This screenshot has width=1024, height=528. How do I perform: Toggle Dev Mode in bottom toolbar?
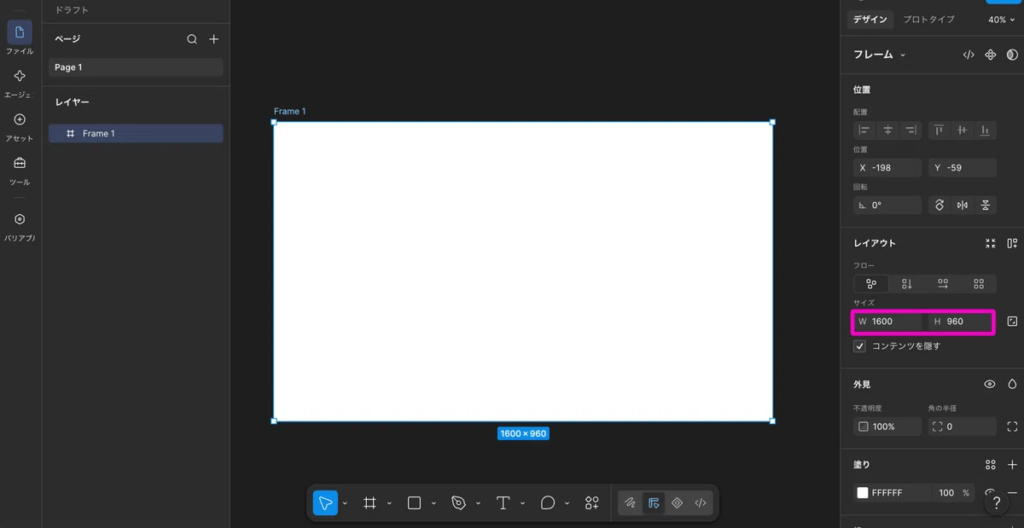coord(700,503)
